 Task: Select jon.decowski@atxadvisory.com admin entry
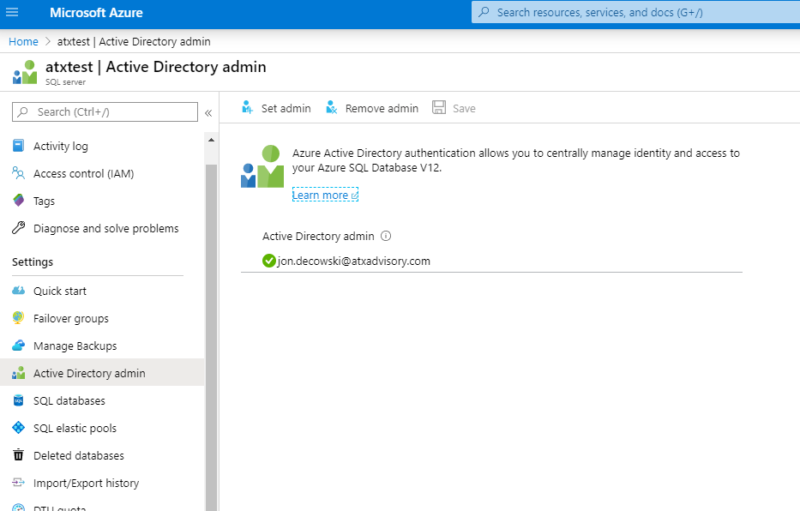[354, 261]
